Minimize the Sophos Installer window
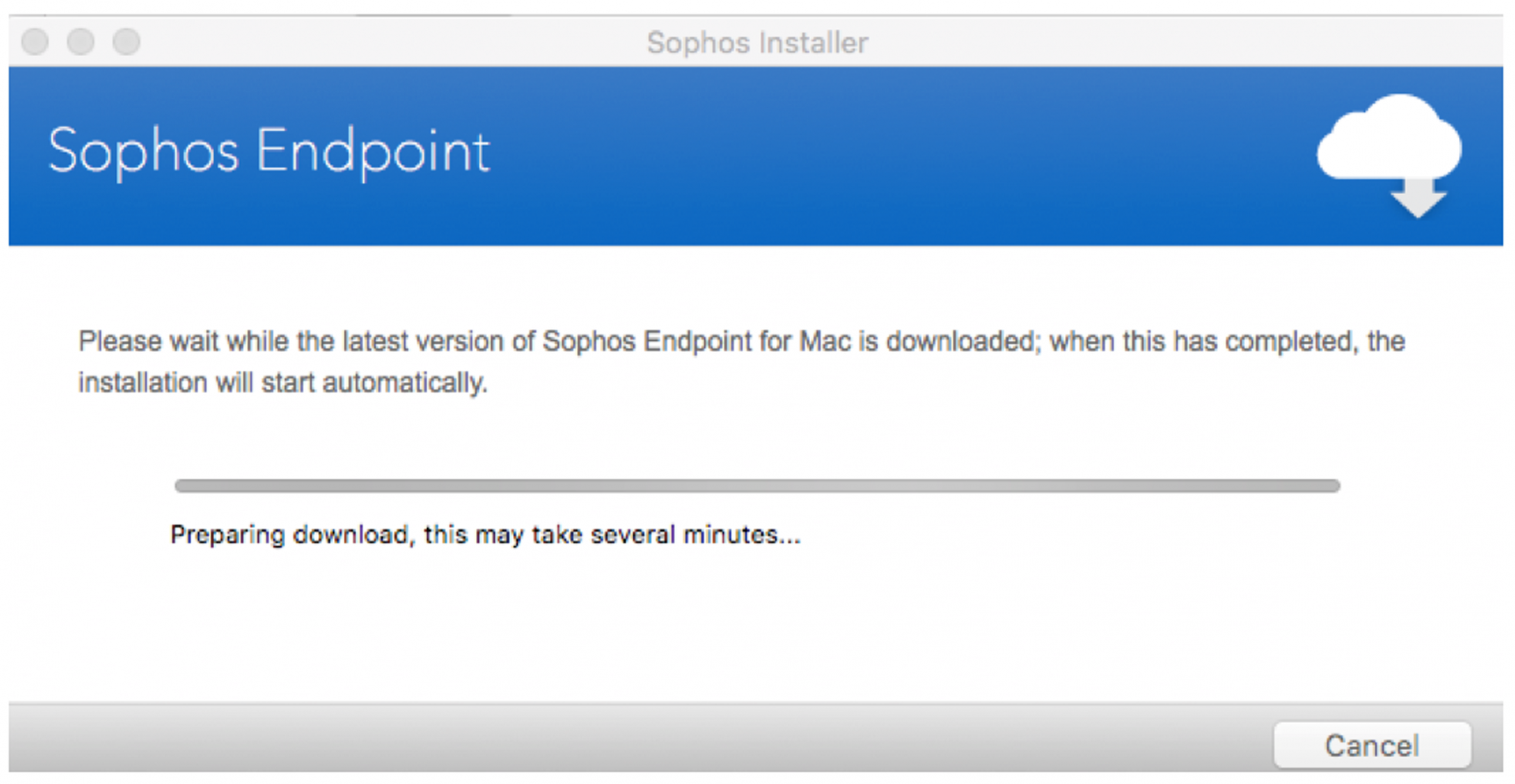Viewport: 1515px width, 784px height. tap(80, 42)
